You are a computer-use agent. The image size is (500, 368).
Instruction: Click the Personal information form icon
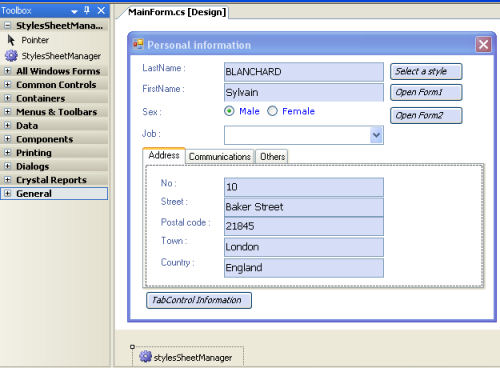coord(138,44)
